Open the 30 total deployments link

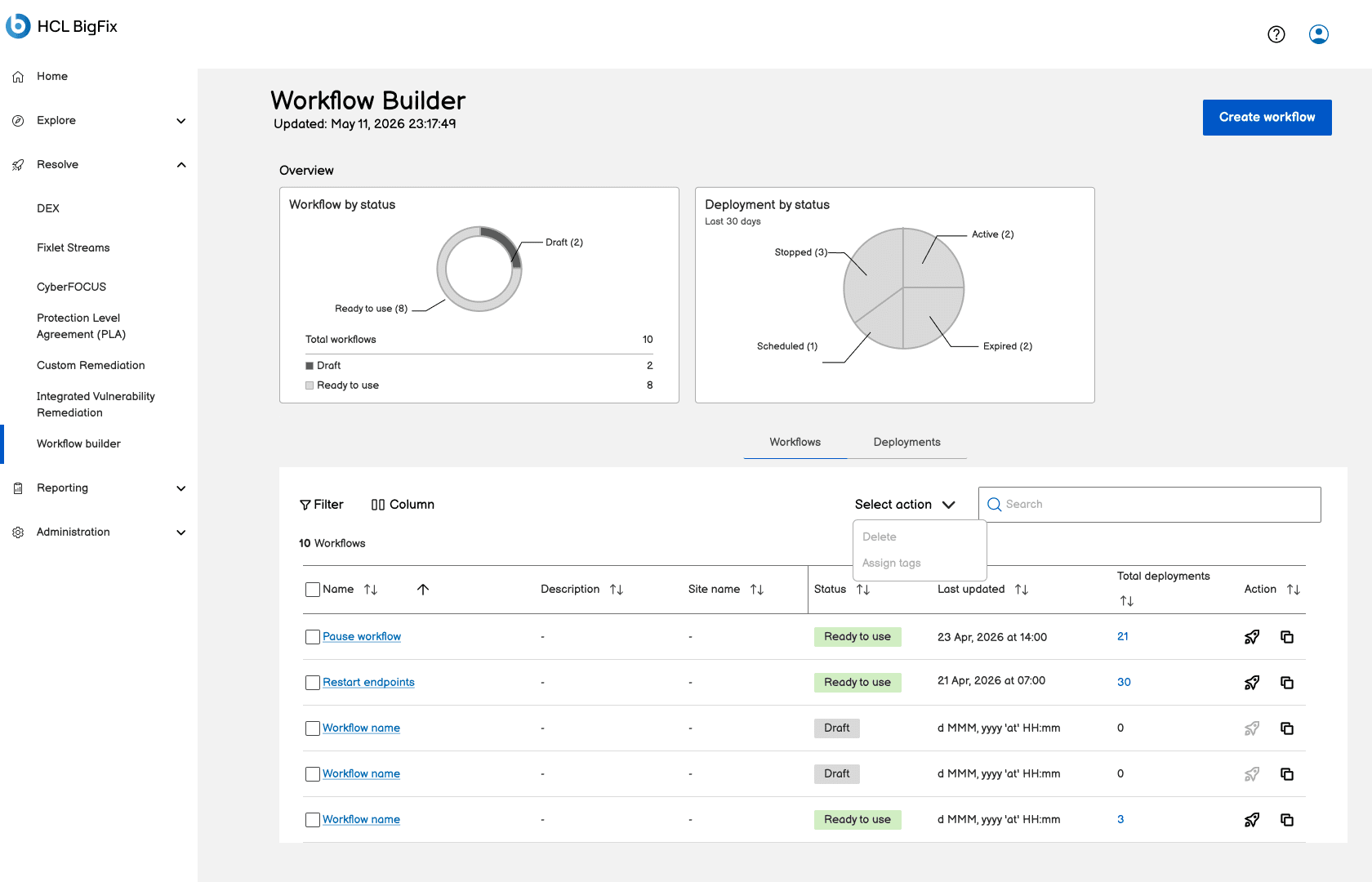click(x=1124, y=683)
